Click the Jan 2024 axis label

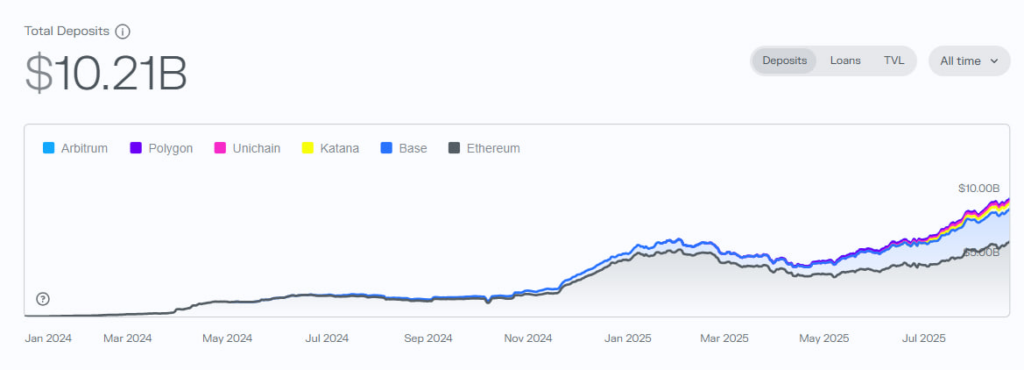[48, 338]
